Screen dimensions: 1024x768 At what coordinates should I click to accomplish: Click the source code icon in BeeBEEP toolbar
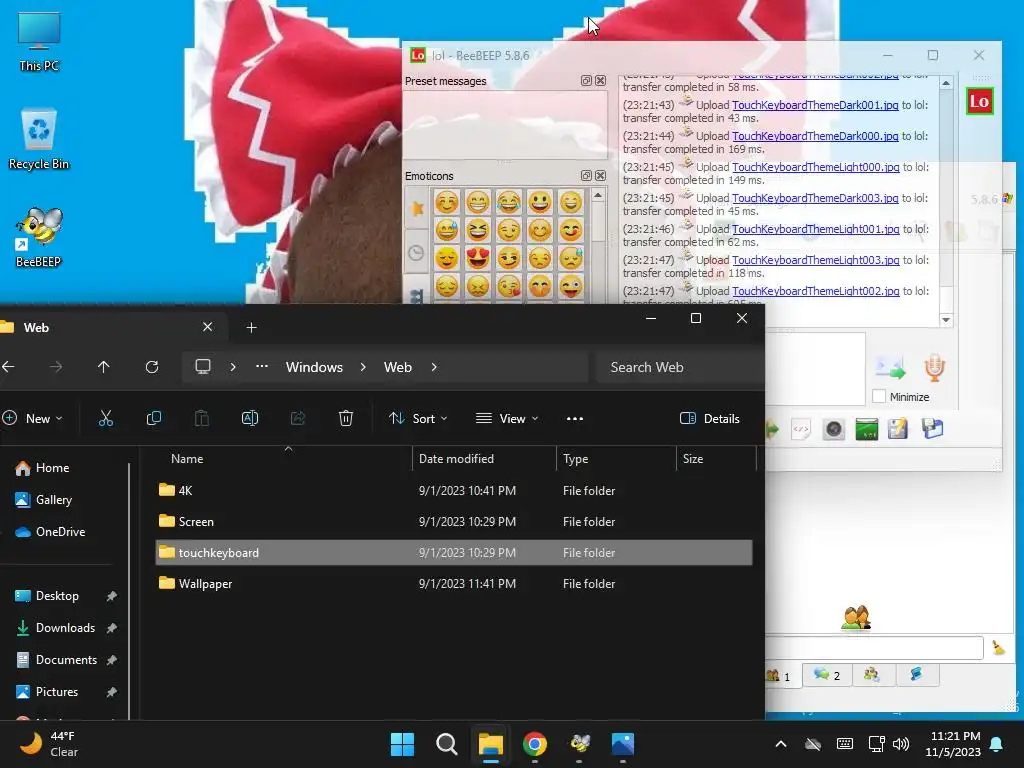(801, 429)
